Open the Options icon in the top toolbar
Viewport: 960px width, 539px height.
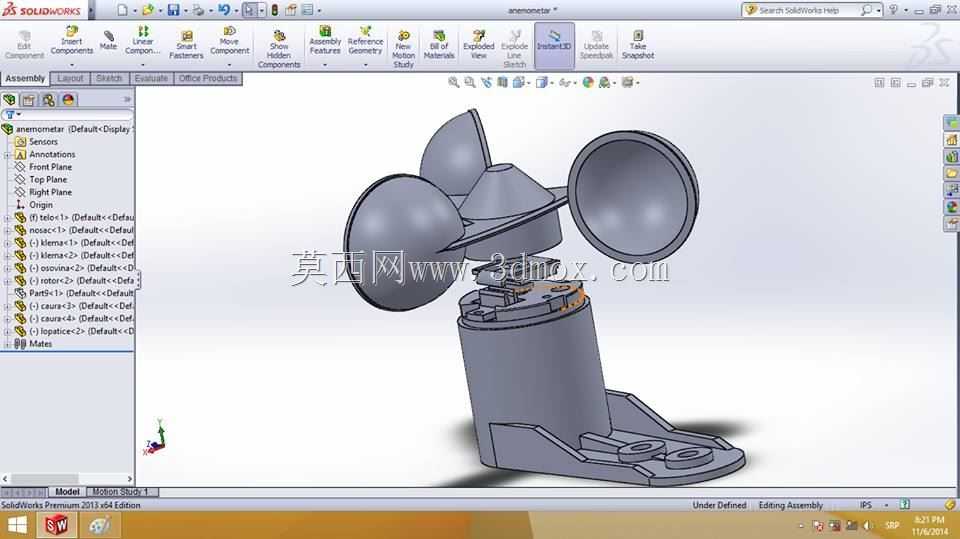(308, 10)
